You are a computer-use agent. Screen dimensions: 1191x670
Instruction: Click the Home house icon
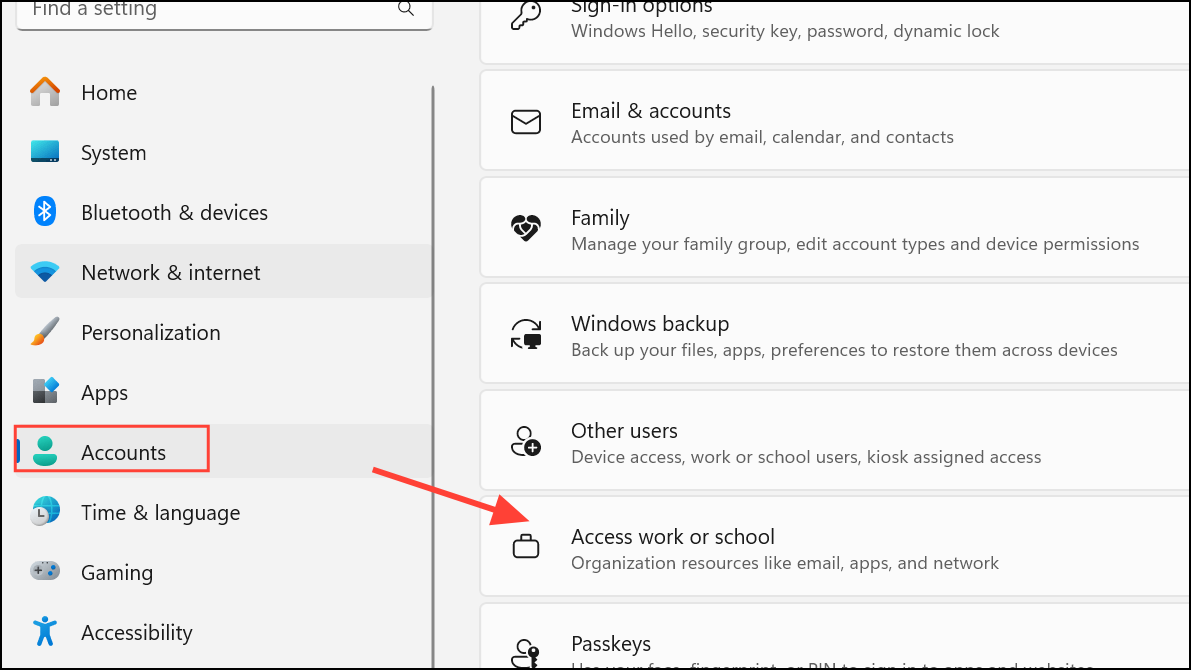(45, 92)
